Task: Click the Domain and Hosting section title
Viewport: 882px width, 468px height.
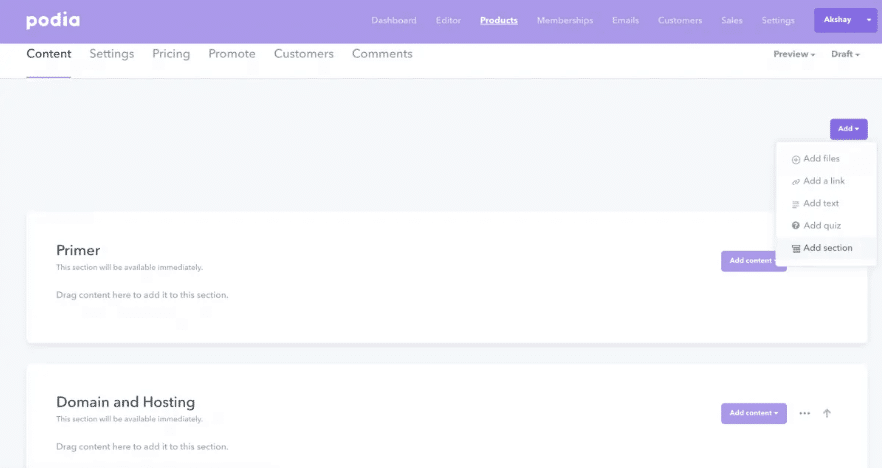Action: point(125,402)
